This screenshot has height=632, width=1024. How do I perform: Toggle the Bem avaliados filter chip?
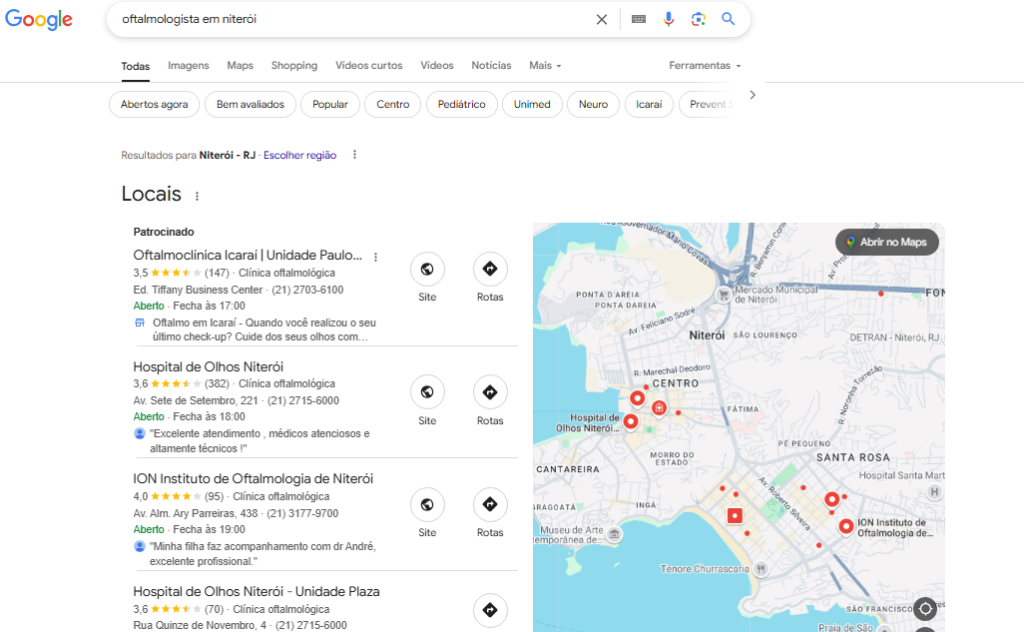coord(250,104)
